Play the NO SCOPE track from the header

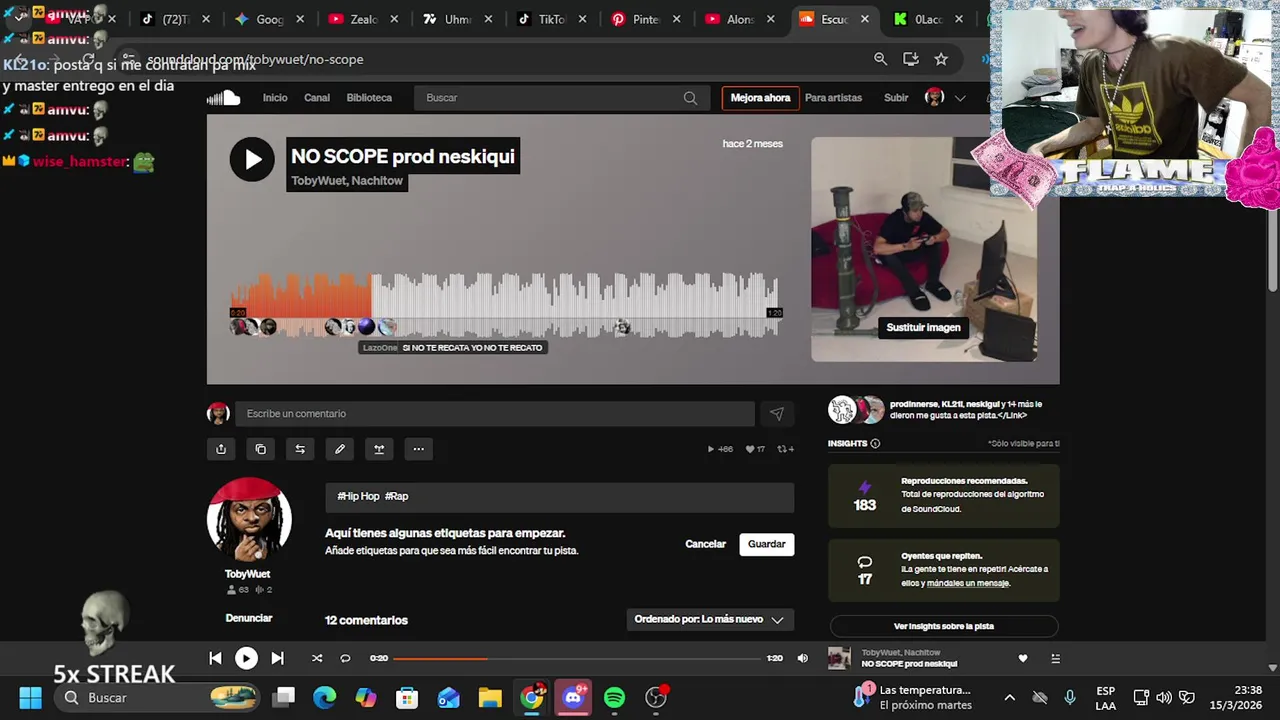252,159
